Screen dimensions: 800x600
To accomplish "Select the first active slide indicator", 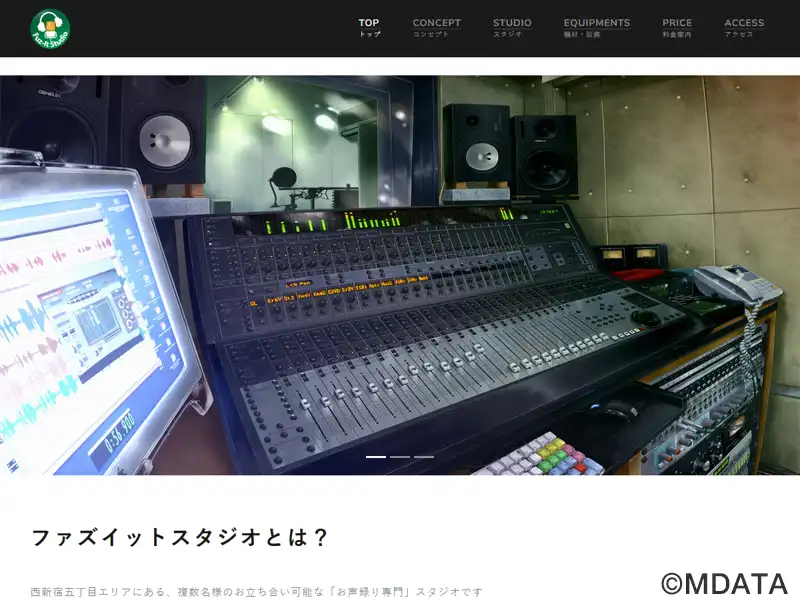I will (376, 456).
